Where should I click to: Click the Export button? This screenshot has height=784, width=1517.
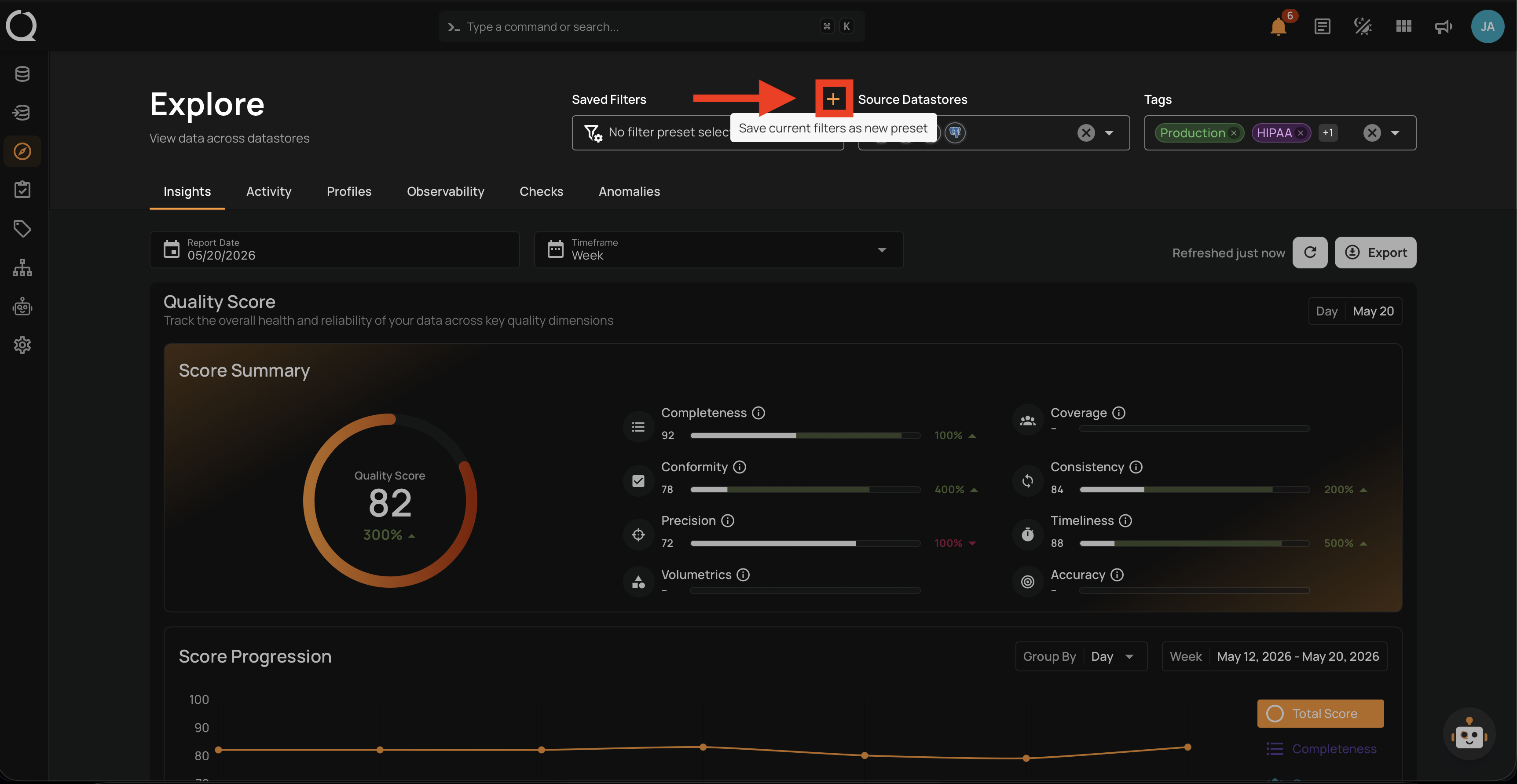(x=1375, y=253)
